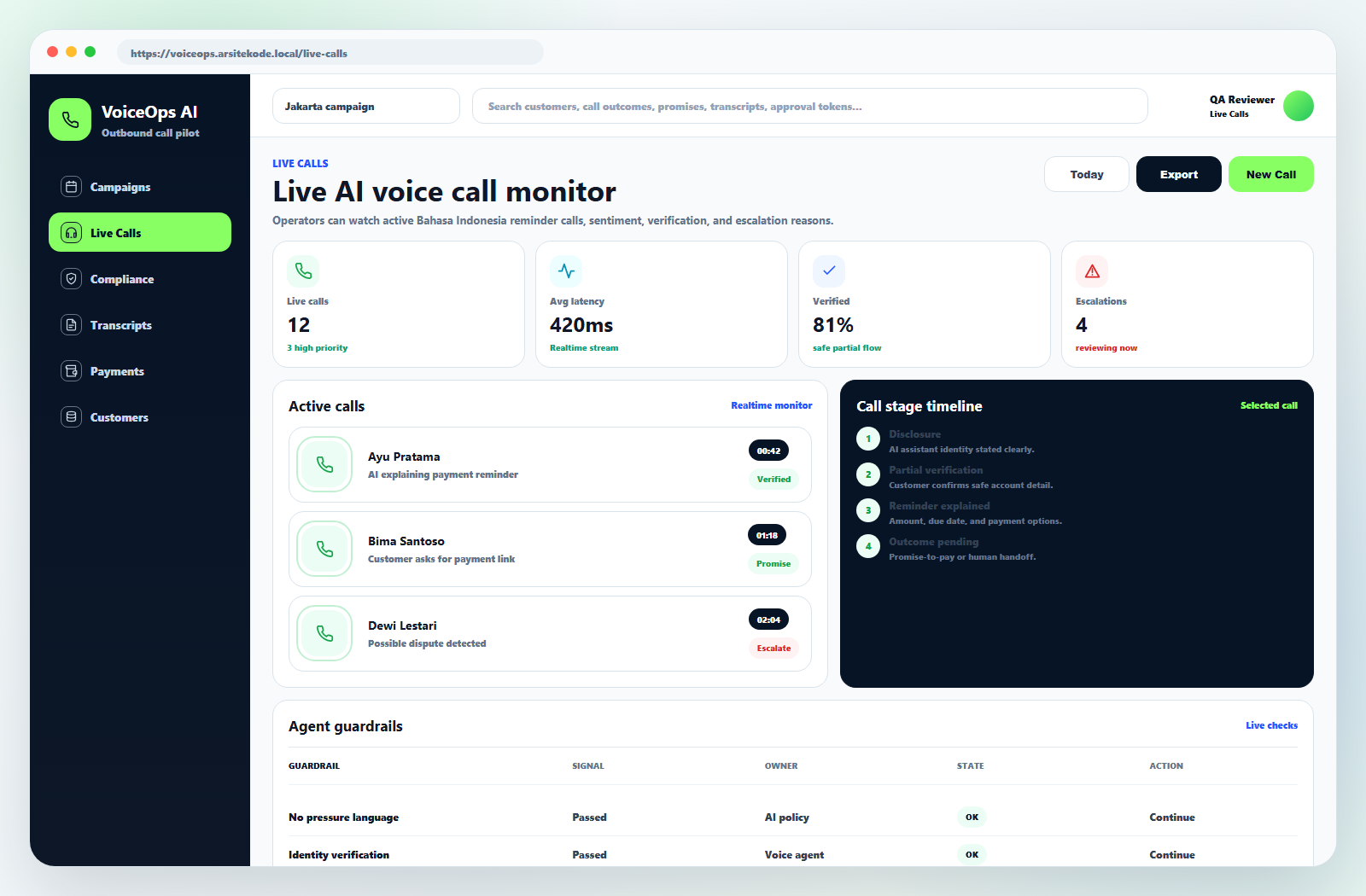Click the Transcripts document icon
The image size is (1366, 896).
tap(72, 325)
